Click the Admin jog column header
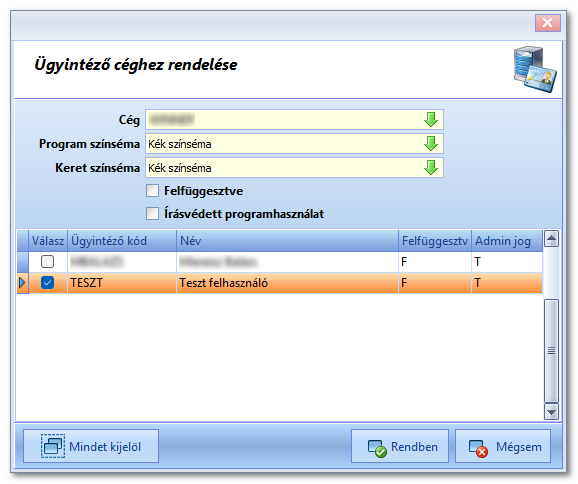Viewport: 578px width, 484px height. 507,241
